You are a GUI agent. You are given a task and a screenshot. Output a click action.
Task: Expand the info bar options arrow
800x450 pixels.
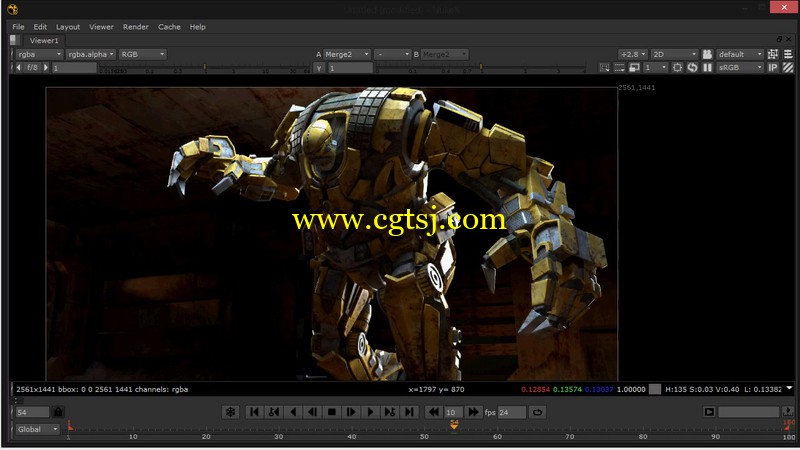[x=789, y=388]
